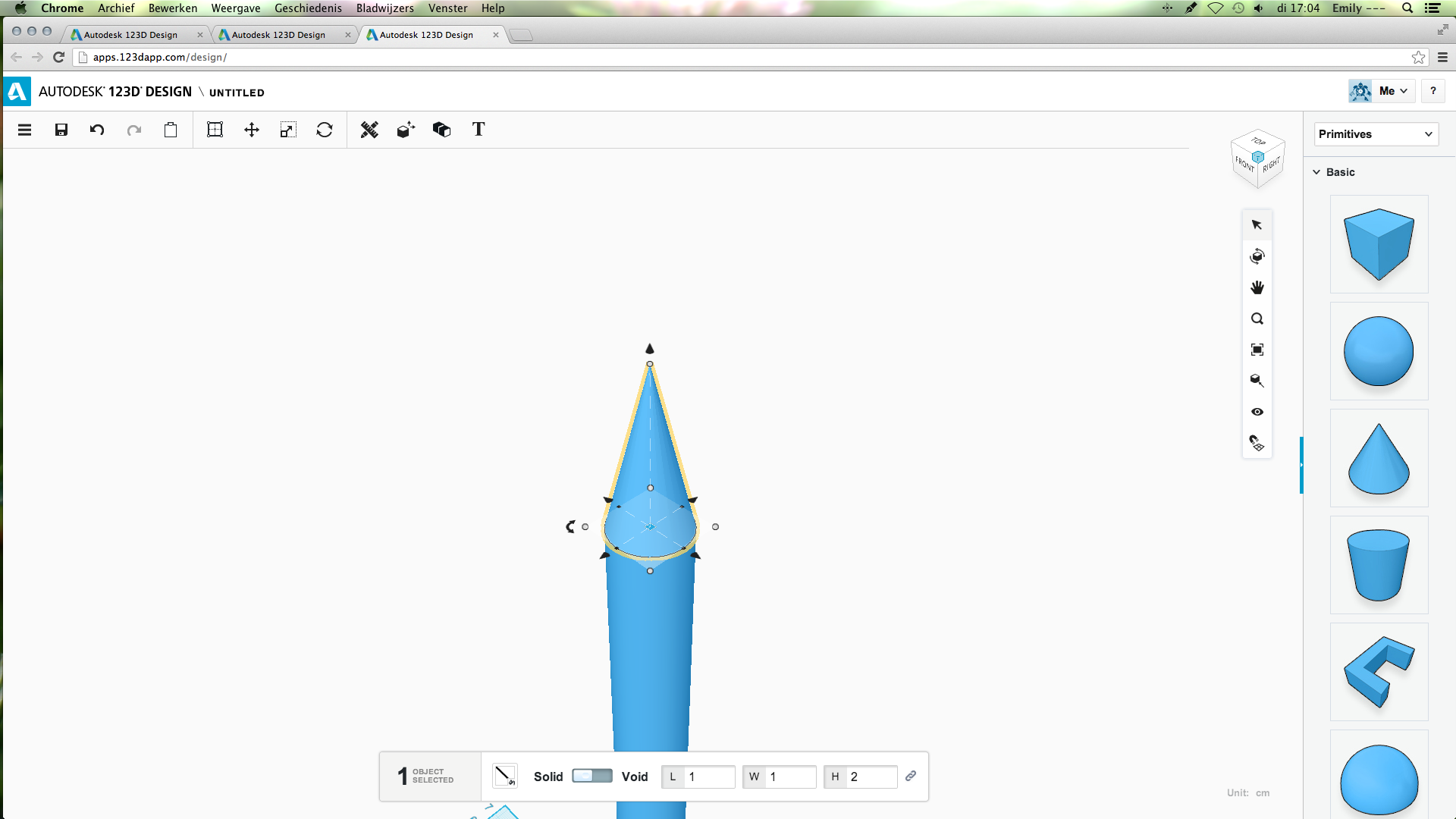Toggle the Solid/Void switch
The image size is (1456, 819).
pos(592,776)
